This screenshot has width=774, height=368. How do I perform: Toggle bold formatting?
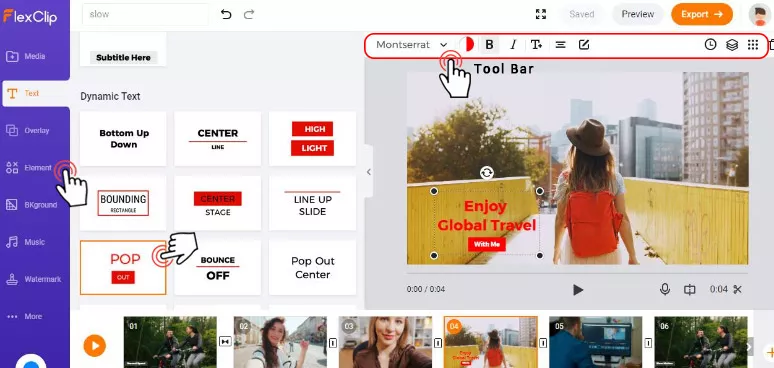coord(489,45)
